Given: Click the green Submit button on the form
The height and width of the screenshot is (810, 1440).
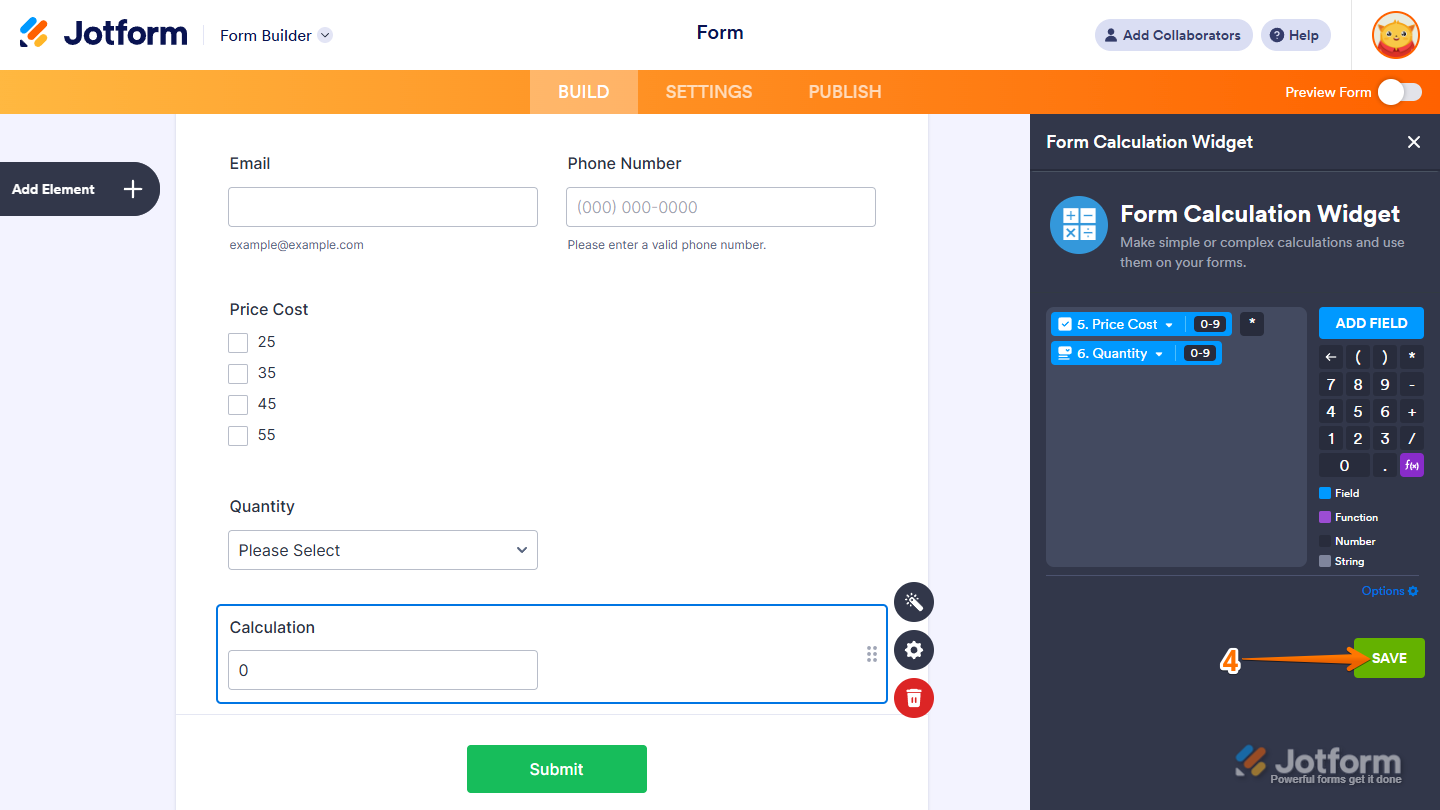Looking at the screenshot, I should pos(556,769).
